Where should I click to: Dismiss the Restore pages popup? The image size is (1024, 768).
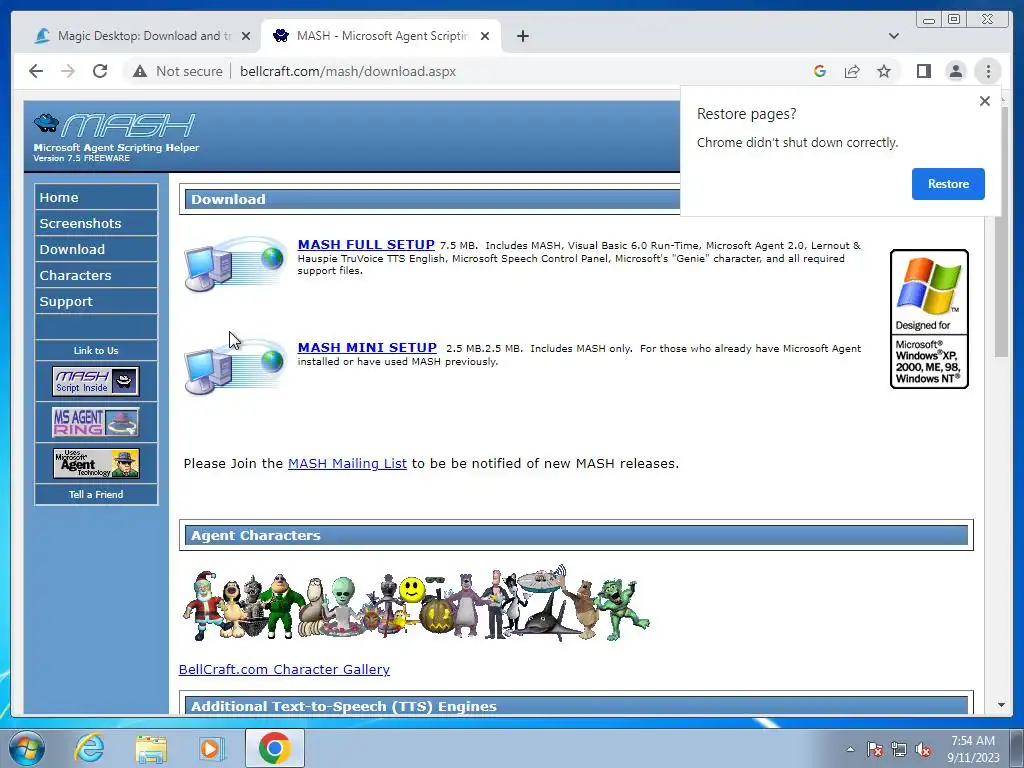(x=985, y=101)
